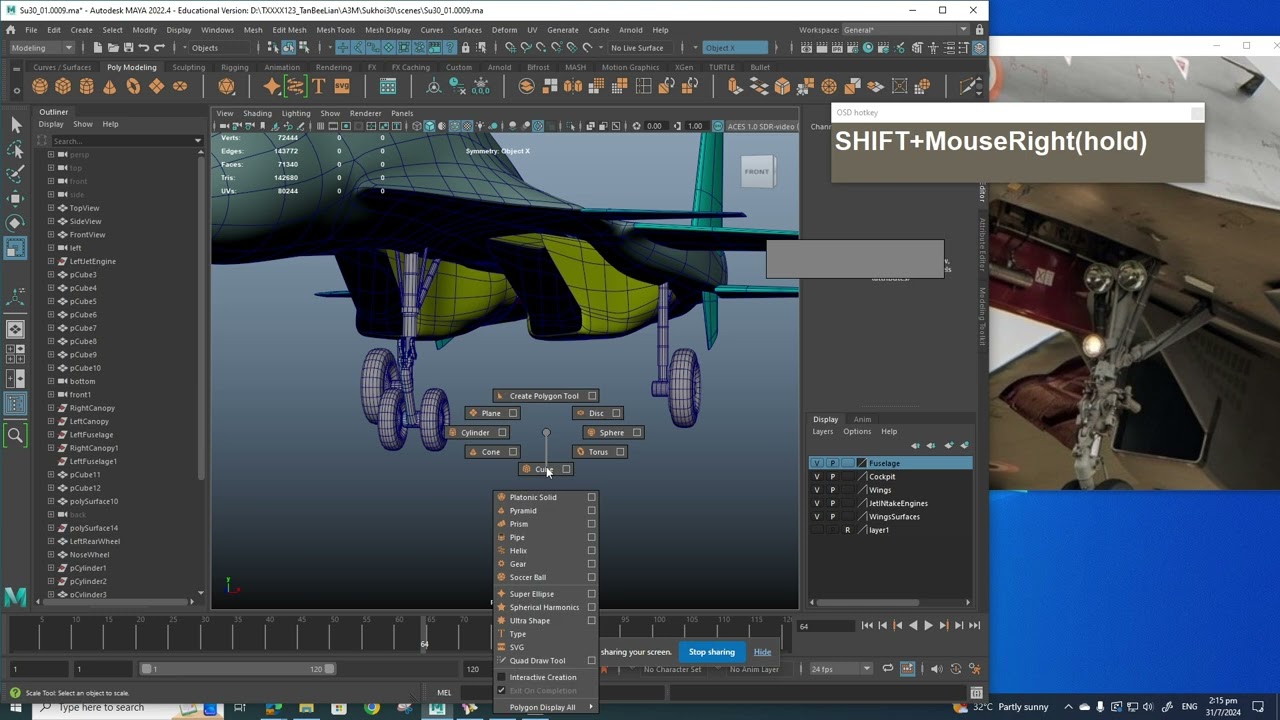Click the FRONT view cube
1280x720 pixels.
(757, 172)
